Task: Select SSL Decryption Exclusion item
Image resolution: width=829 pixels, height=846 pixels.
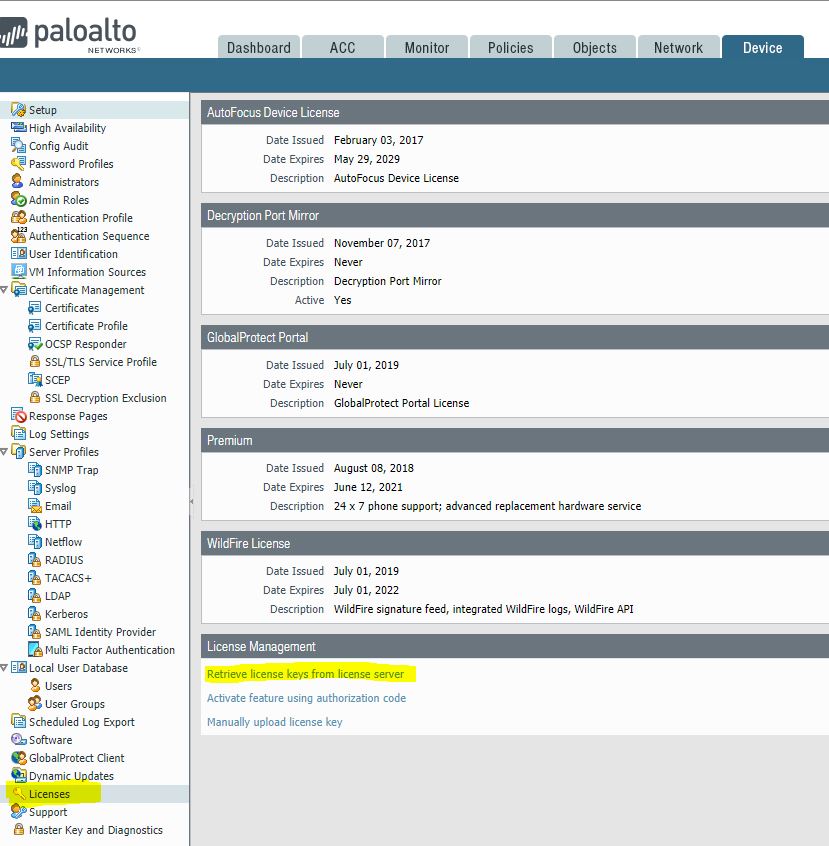Action: (105, 398)
